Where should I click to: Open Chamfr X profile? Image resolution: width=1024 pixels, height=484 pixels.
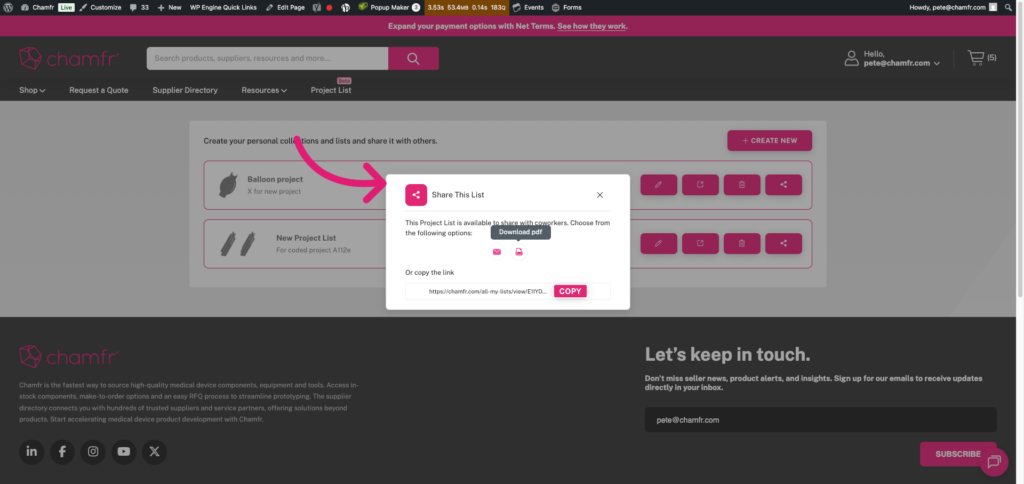pyautogui.click(x=154, y=451)
